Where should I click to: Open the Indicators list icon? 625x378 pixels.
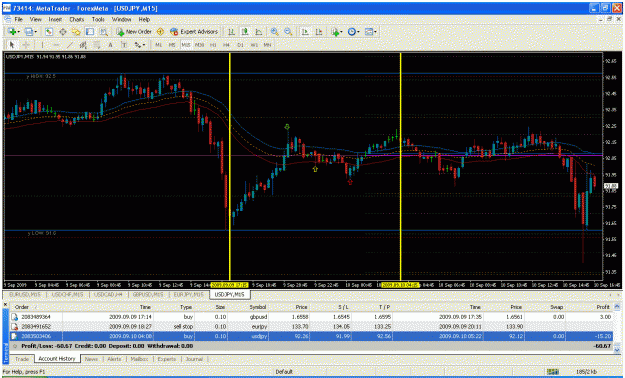[x=335, y=32]
